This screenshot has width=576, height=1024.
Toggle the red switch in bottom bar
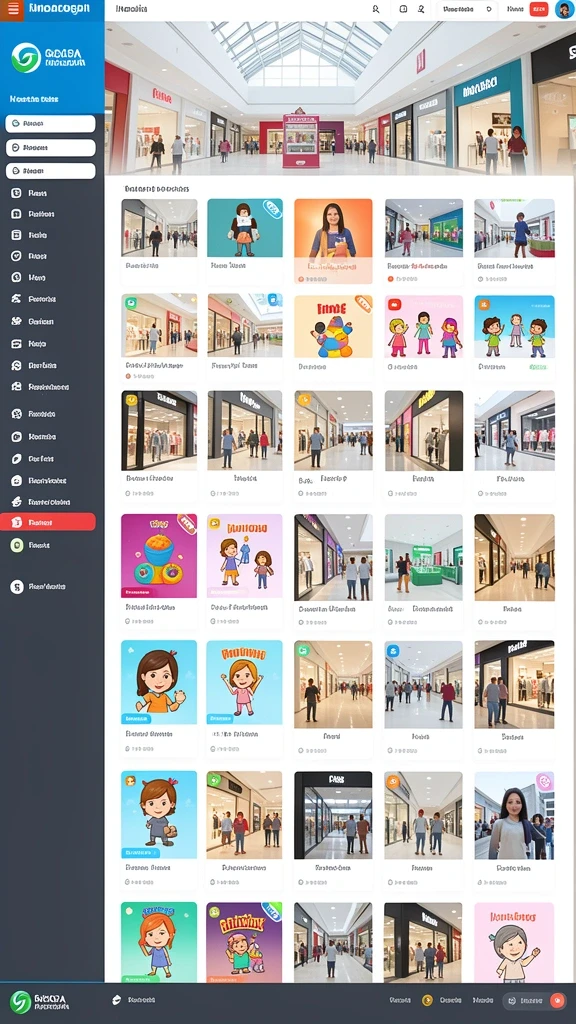pos(557,1000)
